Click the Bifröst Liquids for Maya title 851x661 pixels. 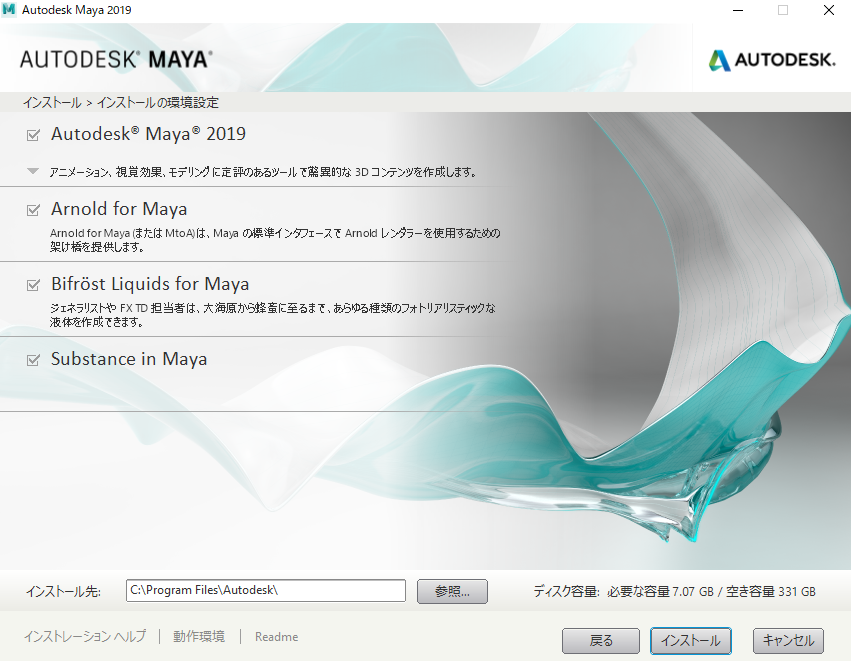point(150,284)
